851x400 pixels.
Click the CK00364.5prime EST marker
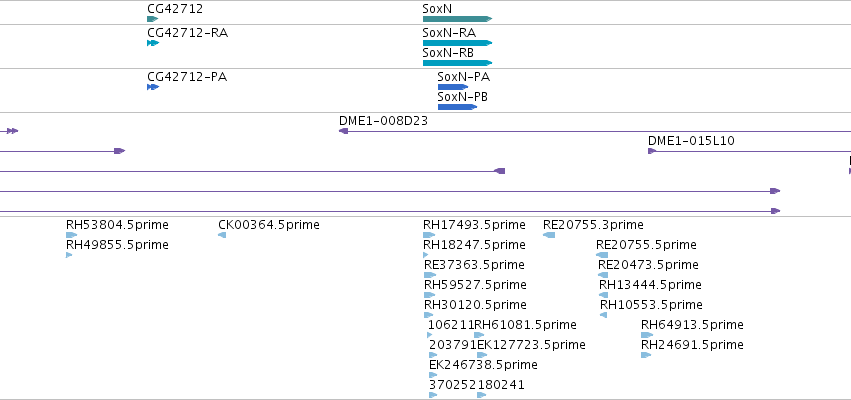coord(222,235)
